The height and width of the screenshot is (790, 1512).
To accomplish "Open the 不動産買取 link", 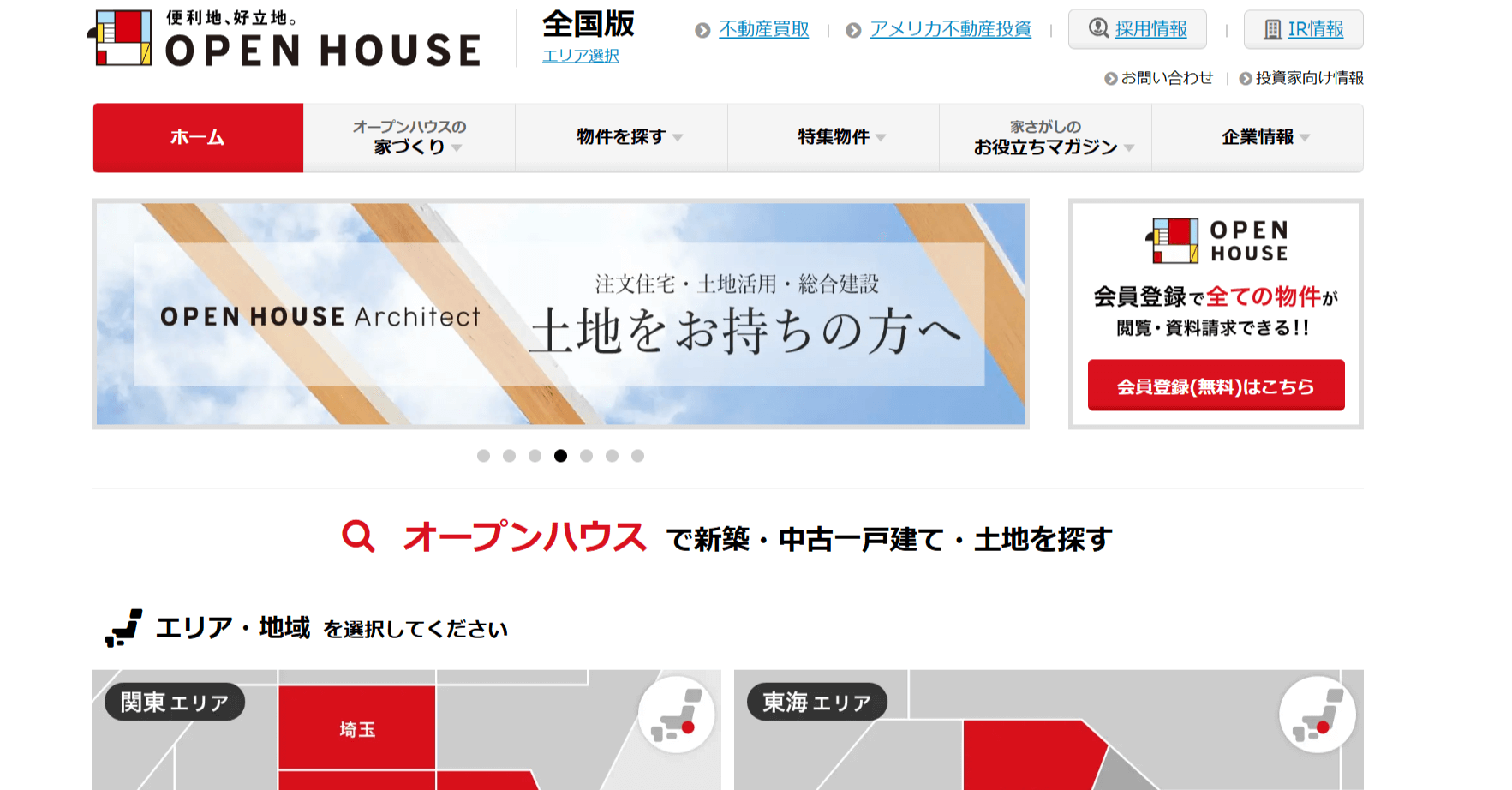I will point(764,30).
